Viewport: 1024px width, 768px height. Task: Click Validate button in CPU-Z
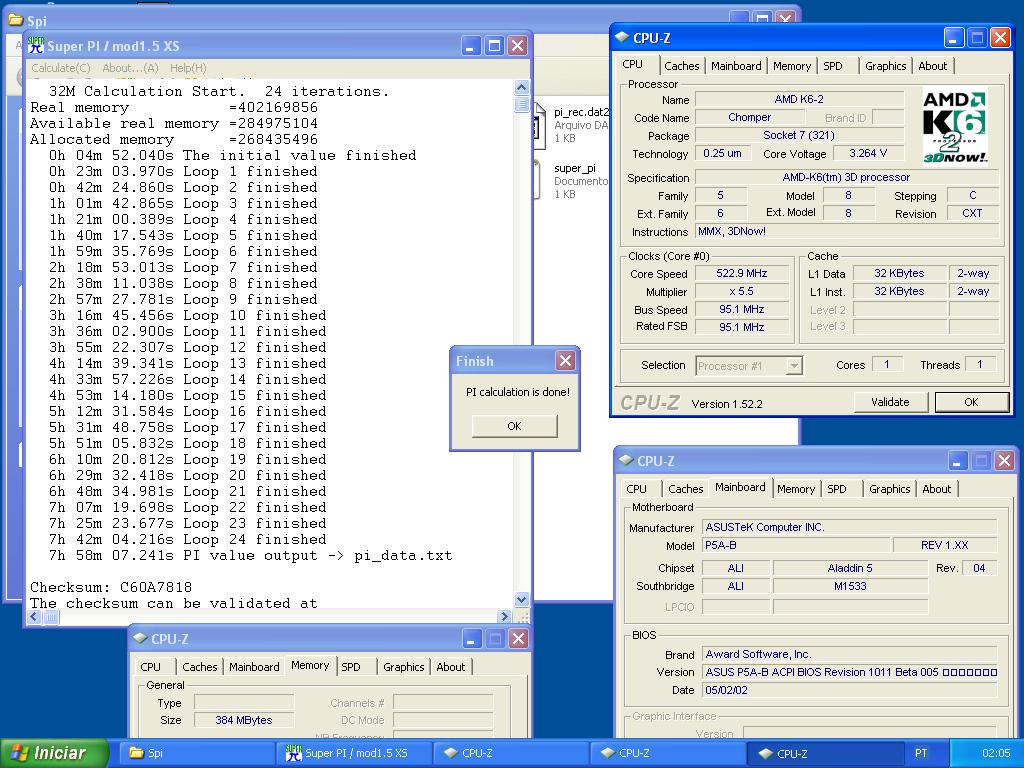[x=891, y=402]
